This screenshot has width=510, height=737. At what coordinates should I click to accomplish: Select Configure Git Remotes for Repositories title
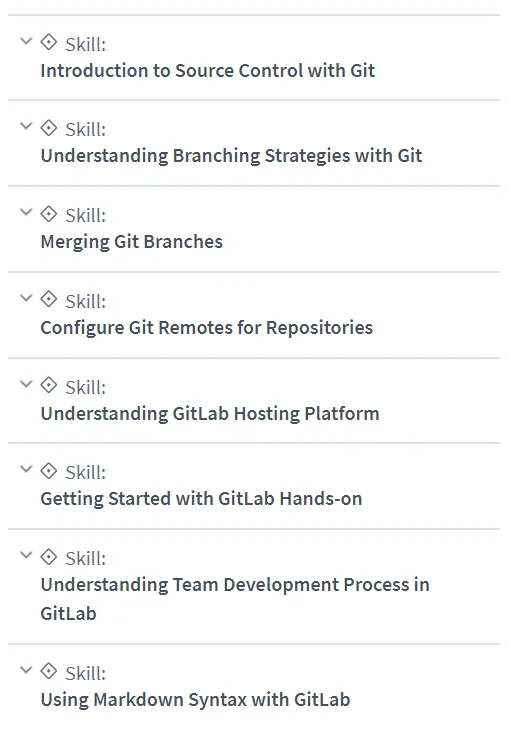pos(207,328)
